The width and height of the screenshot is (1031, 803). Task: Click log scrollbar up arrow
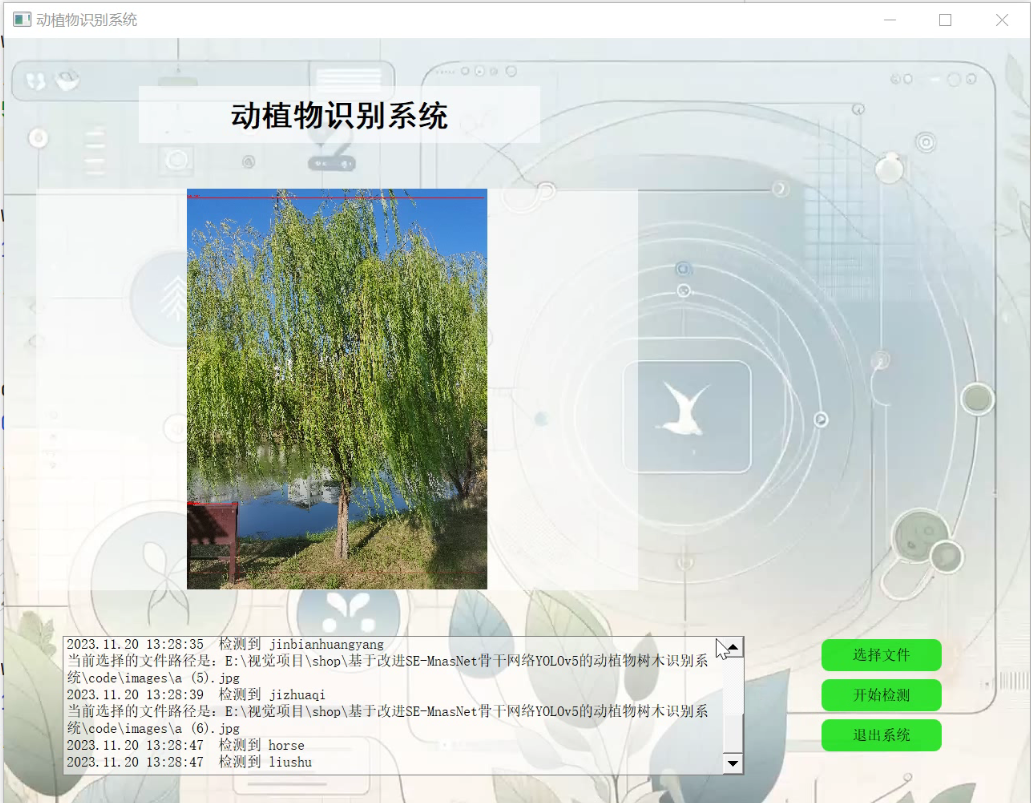tap(732, 648)
